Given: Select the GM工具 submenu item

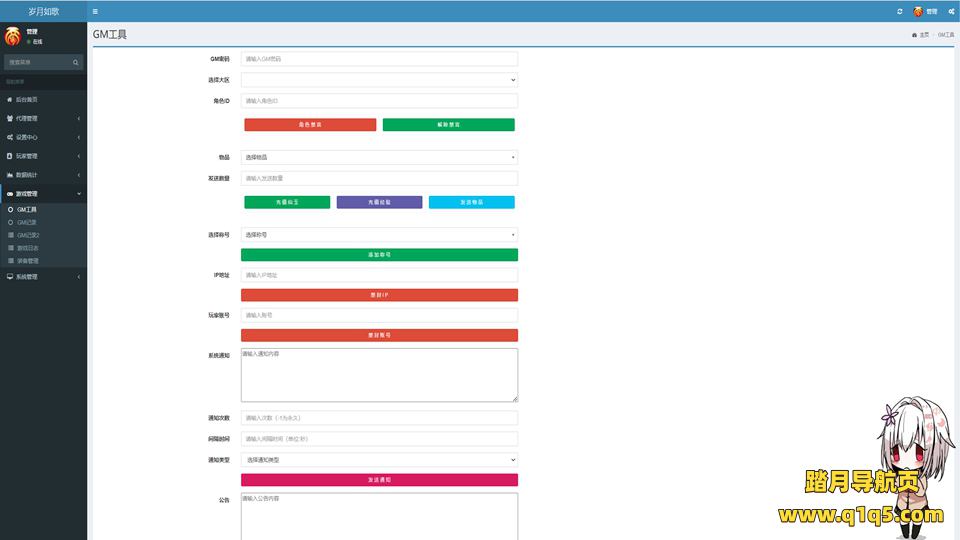Looking at the screenshot, I should tap(26, 210).
